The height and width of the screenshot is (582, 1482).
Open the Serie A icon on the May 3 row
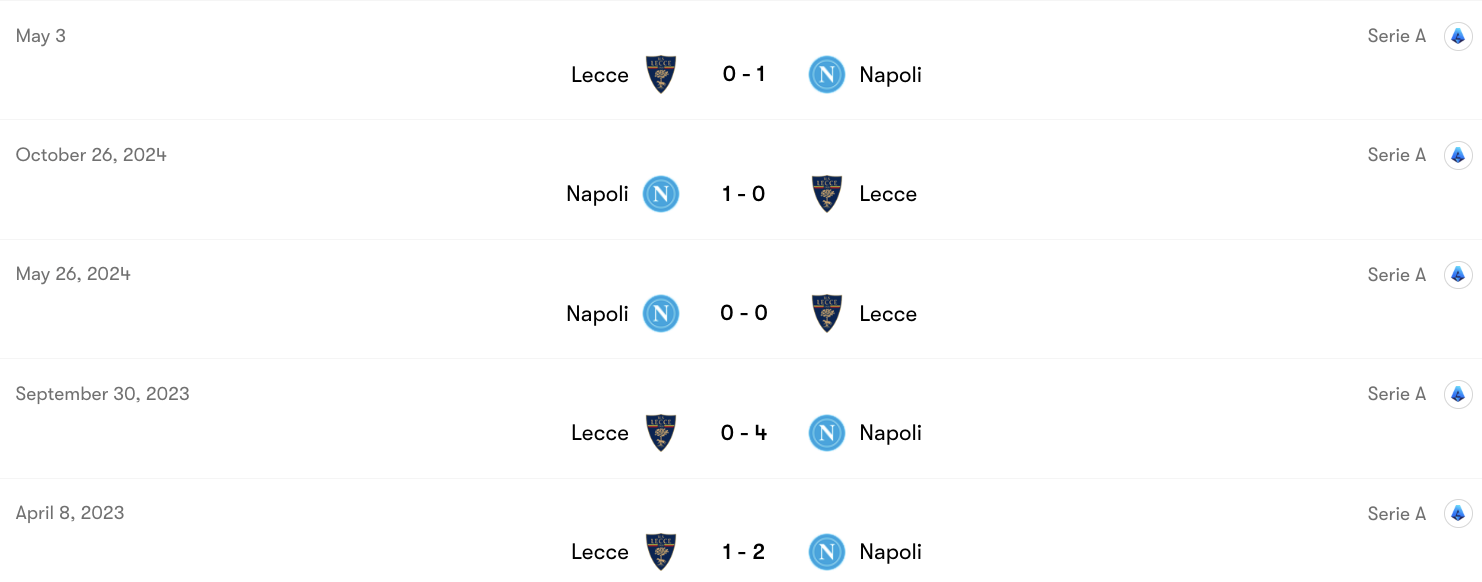click(1458, 36)
